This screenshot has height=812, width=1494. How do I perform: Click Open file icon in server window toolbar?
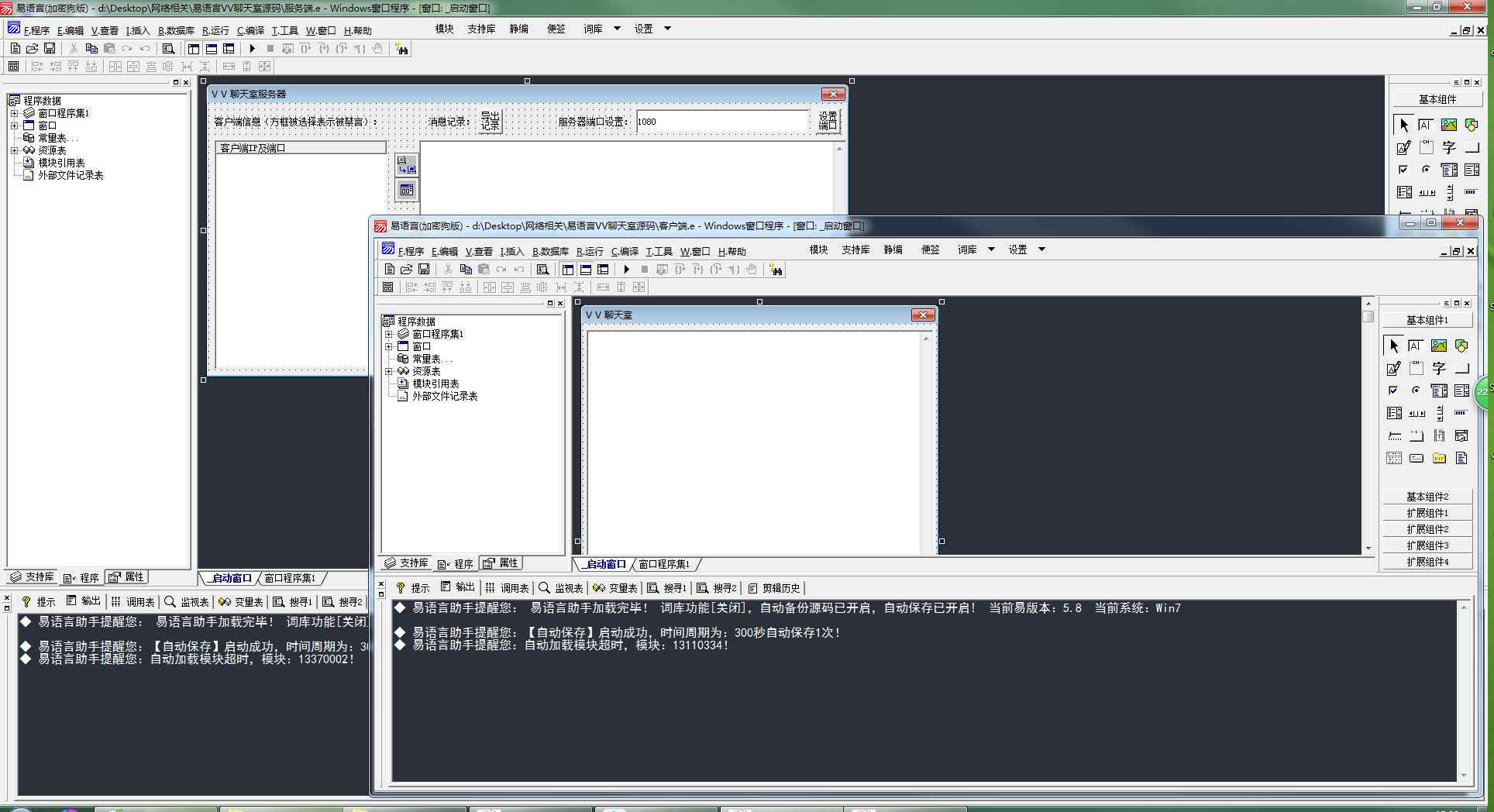33,48
